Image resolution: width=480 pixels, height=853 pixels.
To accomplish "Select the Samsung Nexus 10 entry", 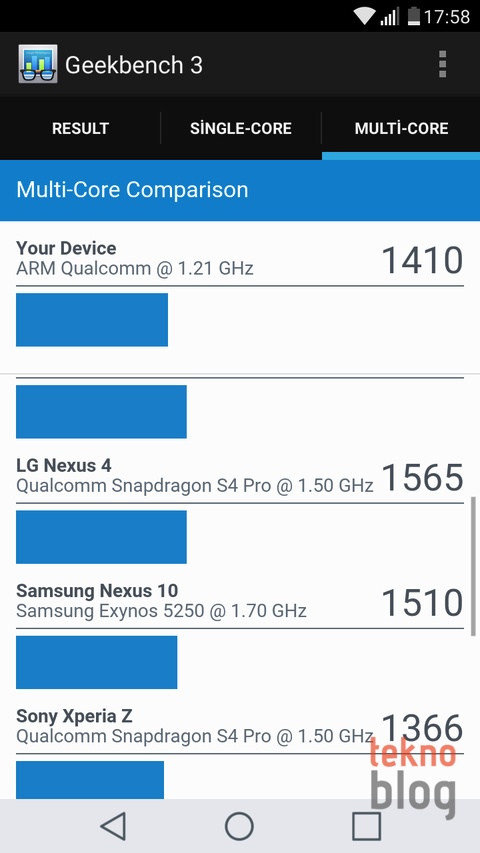I will (x=240, y=601).
